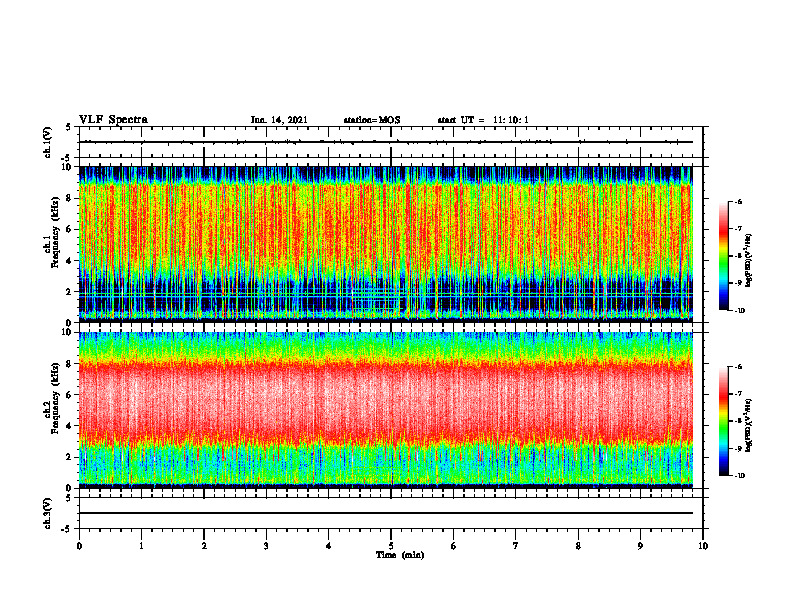792x612 pixels.
Task: Click the ch.1 spectrogram color scale bar
Action: point(724,256)
